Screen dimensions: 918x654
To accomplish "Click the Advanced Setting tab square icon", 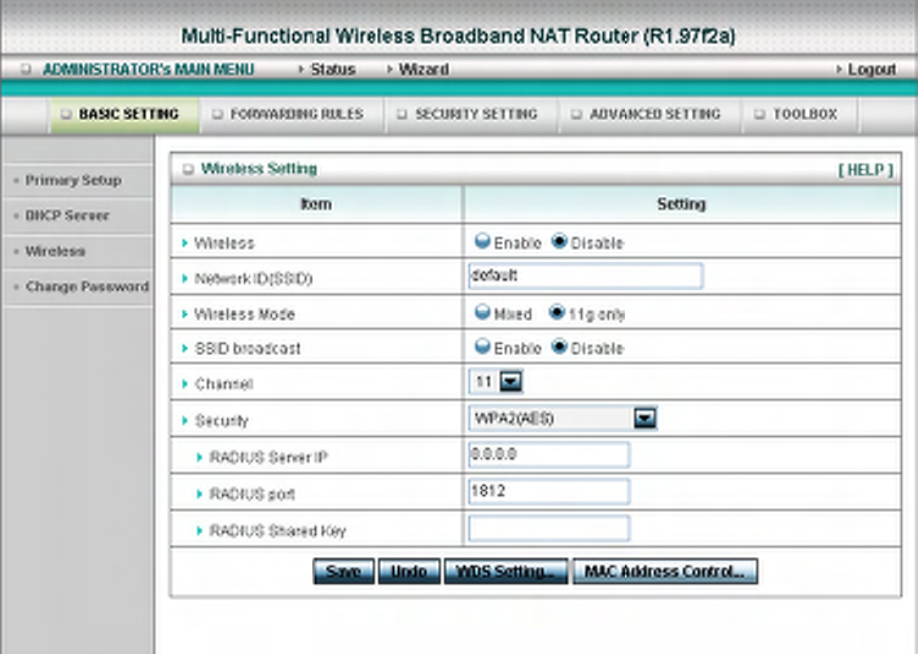I will [x=576, y=114].
